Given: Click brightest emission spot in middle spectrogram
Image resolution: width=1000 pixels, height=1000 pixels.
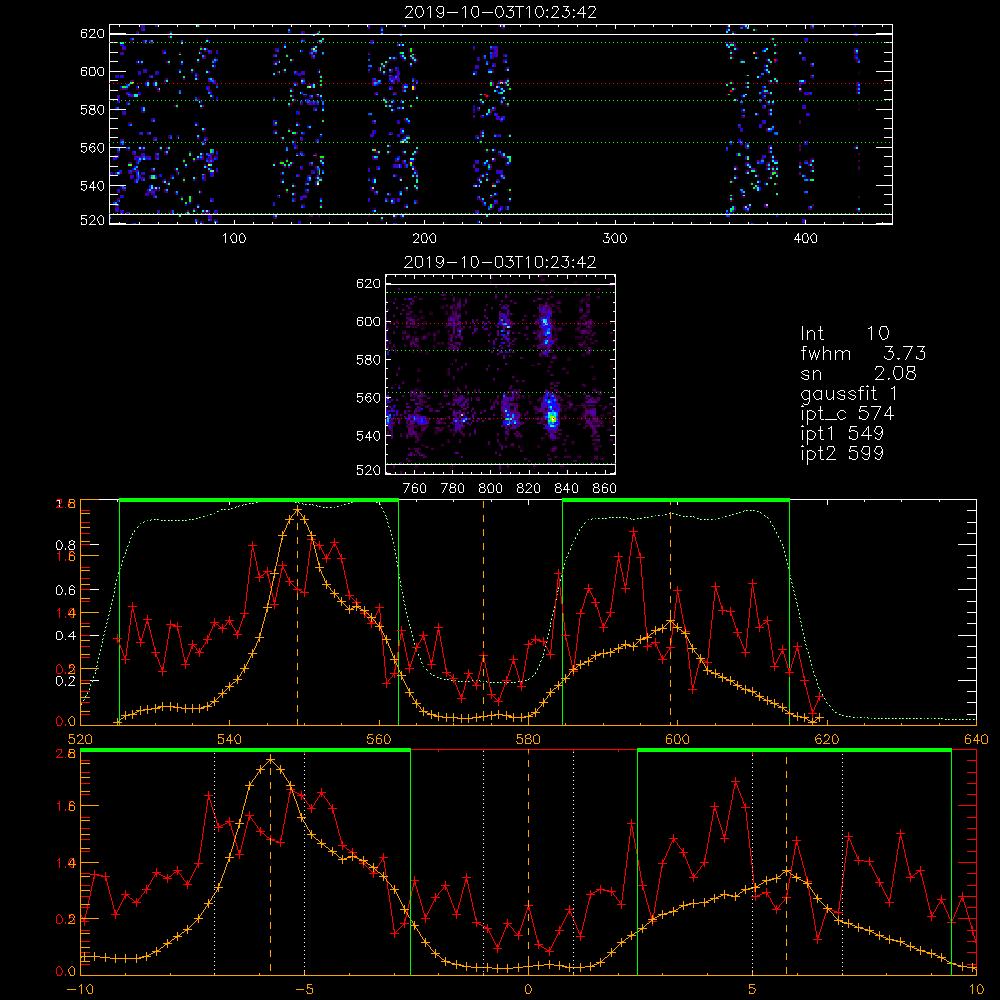Looking at the screenshot, I should 552,418.
